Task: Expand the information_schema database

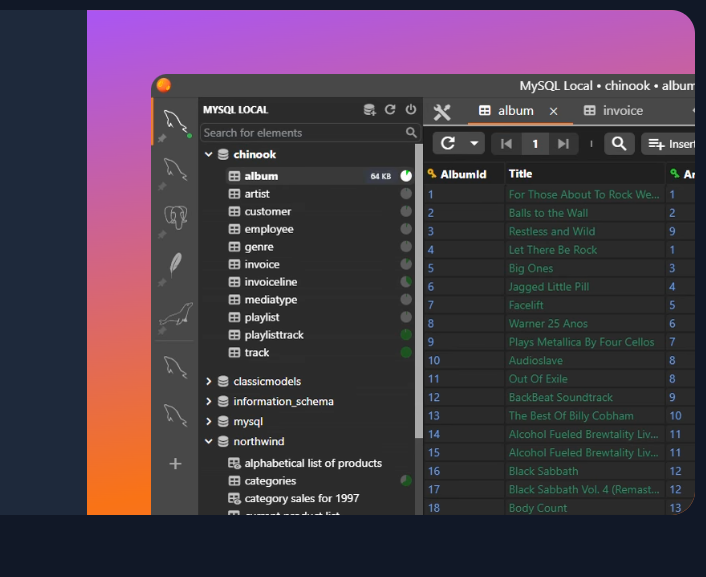Action: 208,401
